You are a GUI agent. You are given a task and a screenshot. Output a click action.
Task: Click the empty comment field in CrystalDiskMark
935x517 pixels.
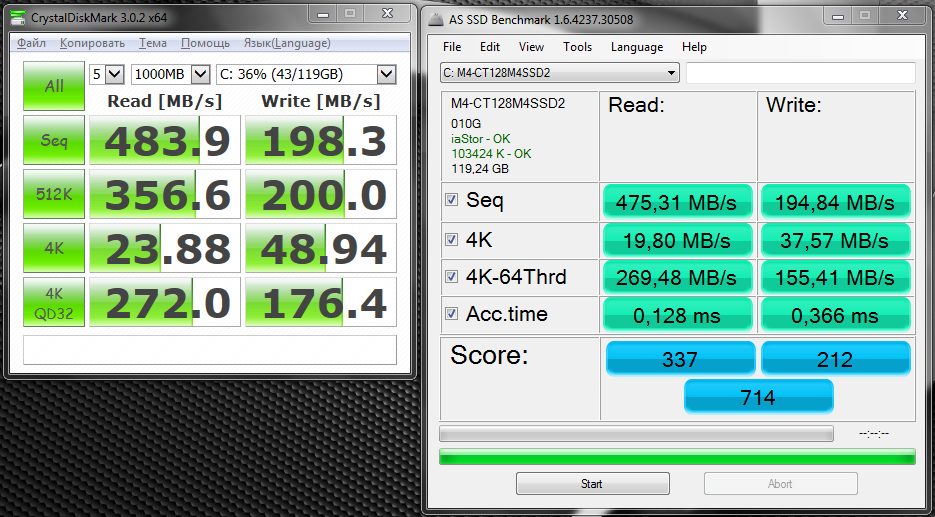coord(210,349)
